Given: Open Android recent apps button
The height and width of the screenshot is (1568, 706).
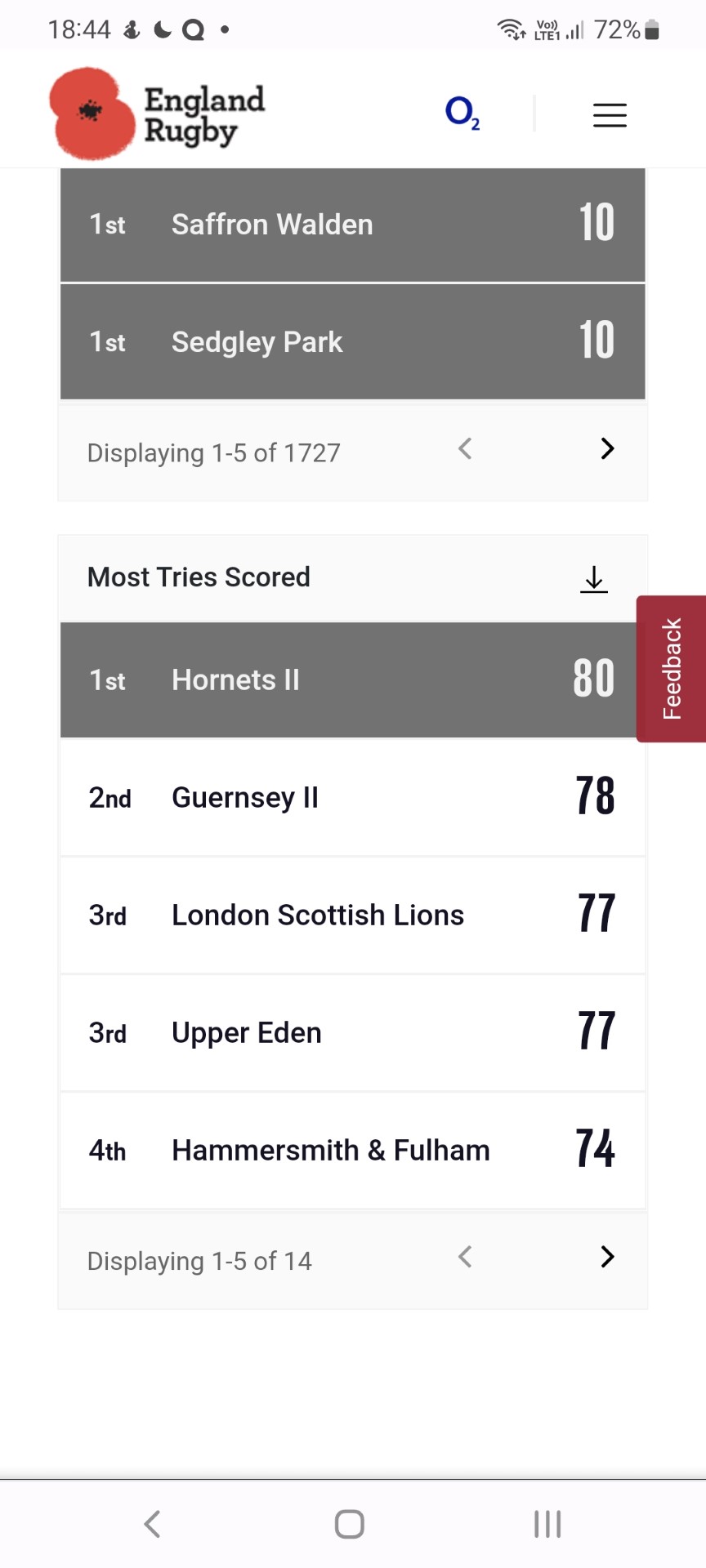Looking at the screenshot, I should point(547,1524).
